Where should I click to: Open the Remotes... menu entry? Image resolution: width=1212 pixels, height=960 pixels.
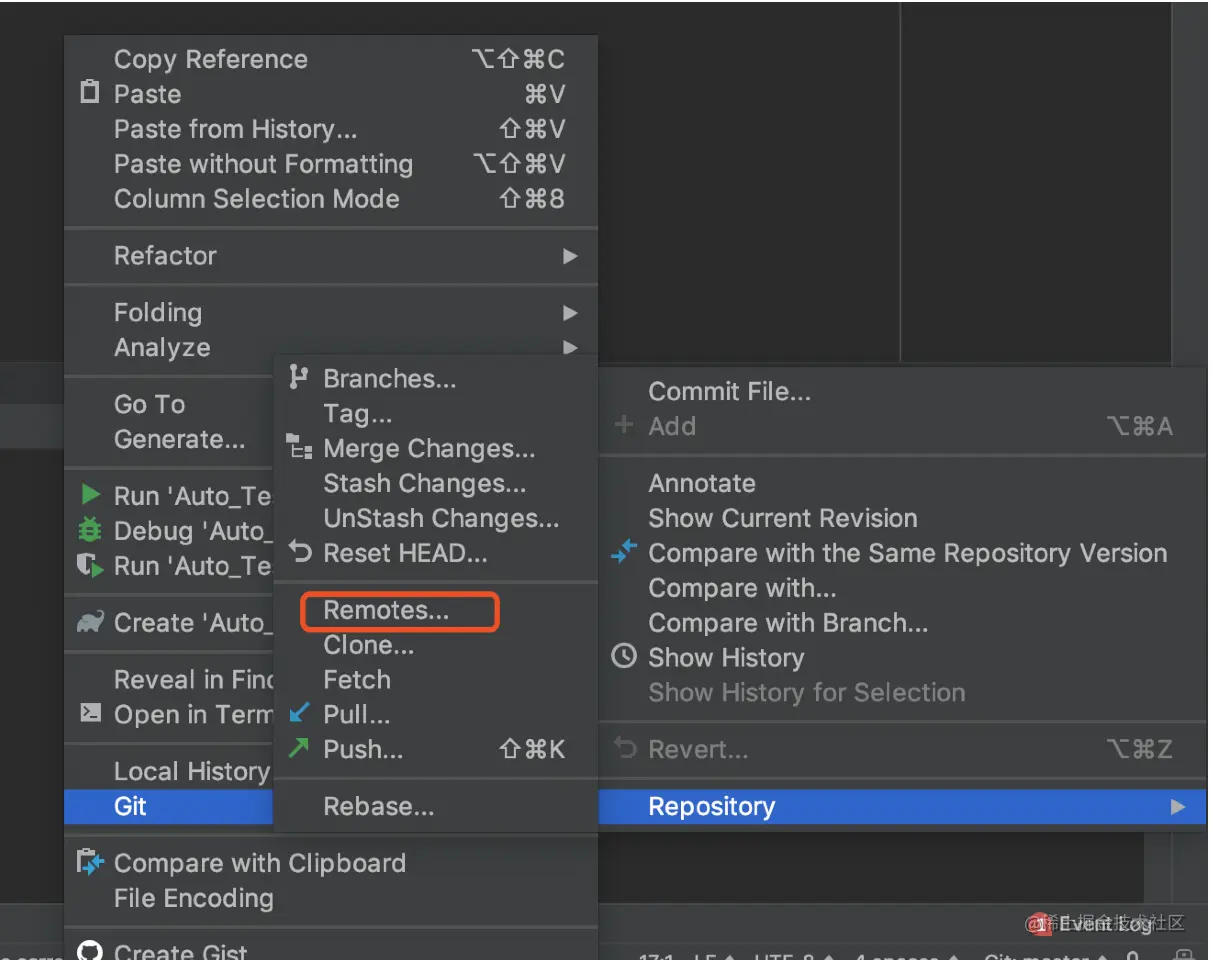[386, 611]
